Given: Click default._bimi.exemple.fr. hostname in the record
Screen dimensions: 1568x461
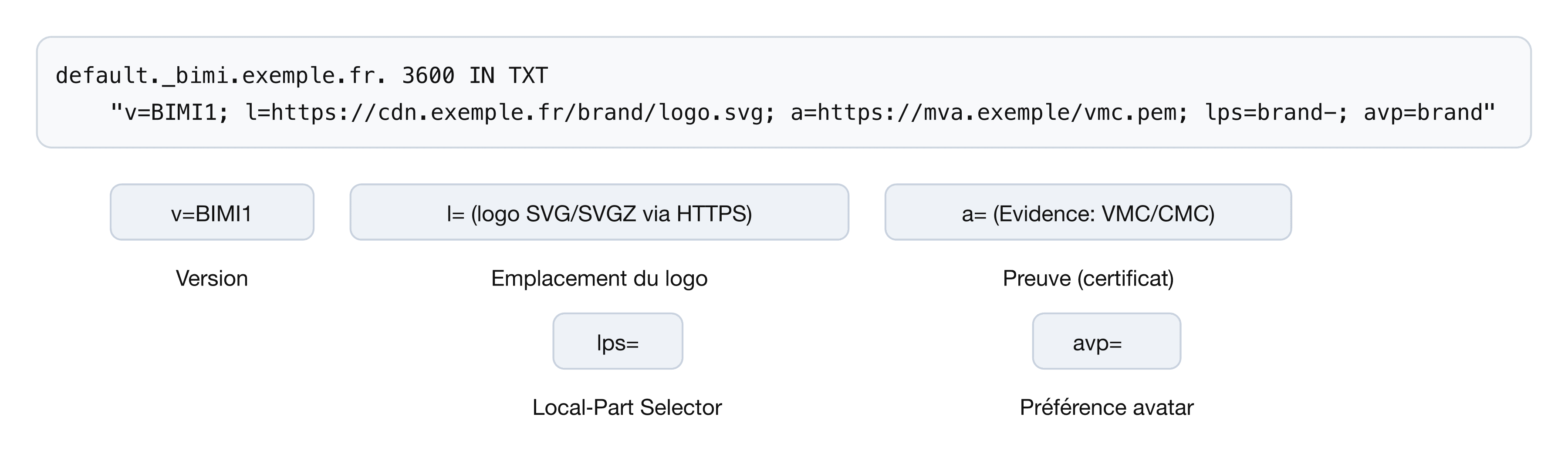Looking at the screenshot, I should click(x=220, y=76).
